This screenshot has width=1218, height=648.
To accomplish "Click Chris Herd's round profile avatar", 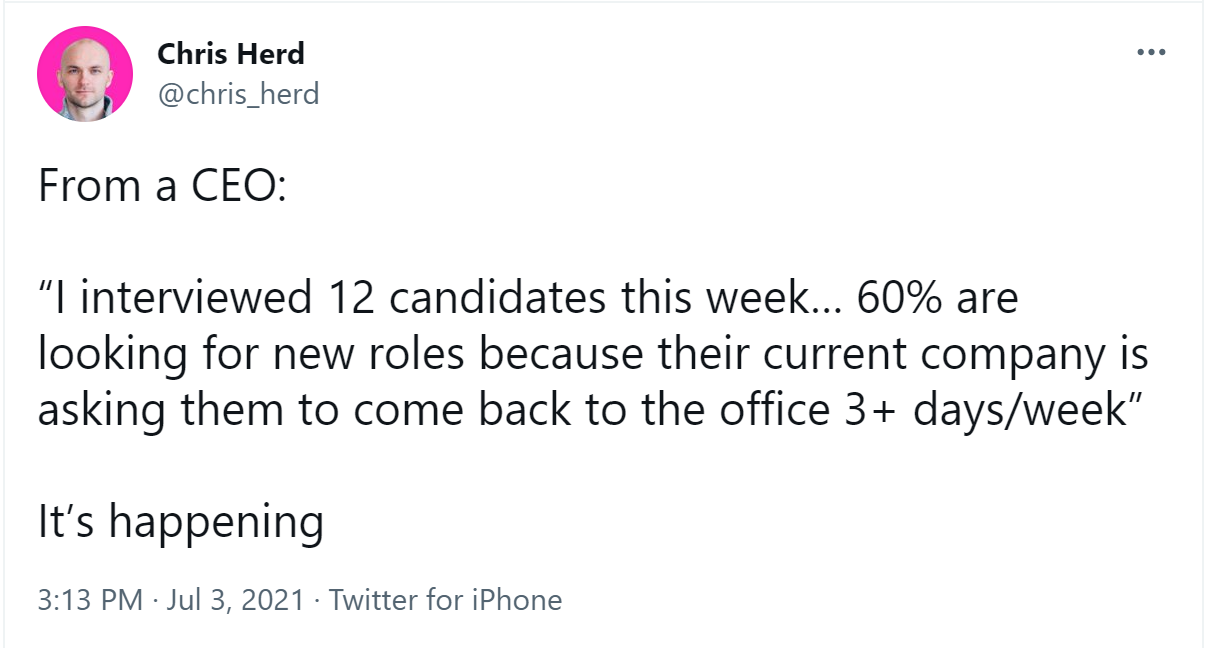I will [x=85, y=73].
